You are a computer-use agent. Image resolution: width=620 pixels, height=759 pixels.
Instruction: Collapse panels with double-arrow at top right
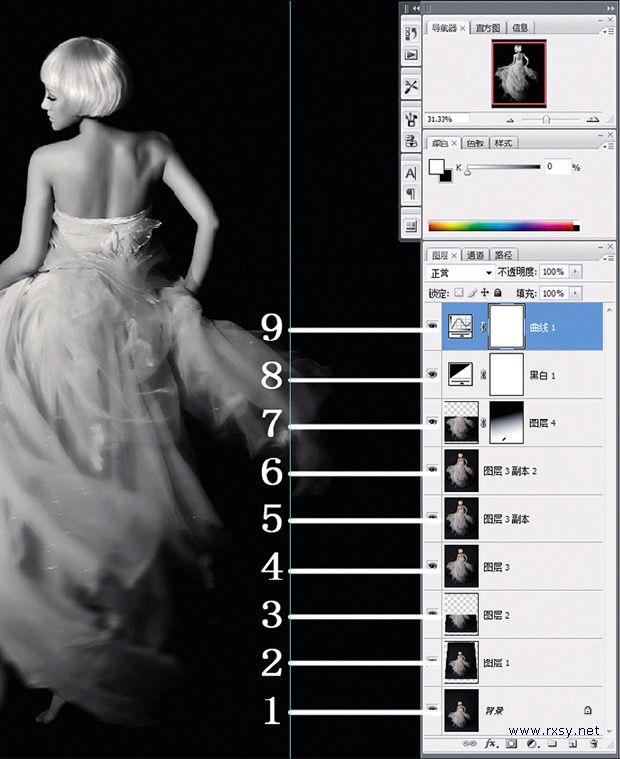tap(610, 8)
